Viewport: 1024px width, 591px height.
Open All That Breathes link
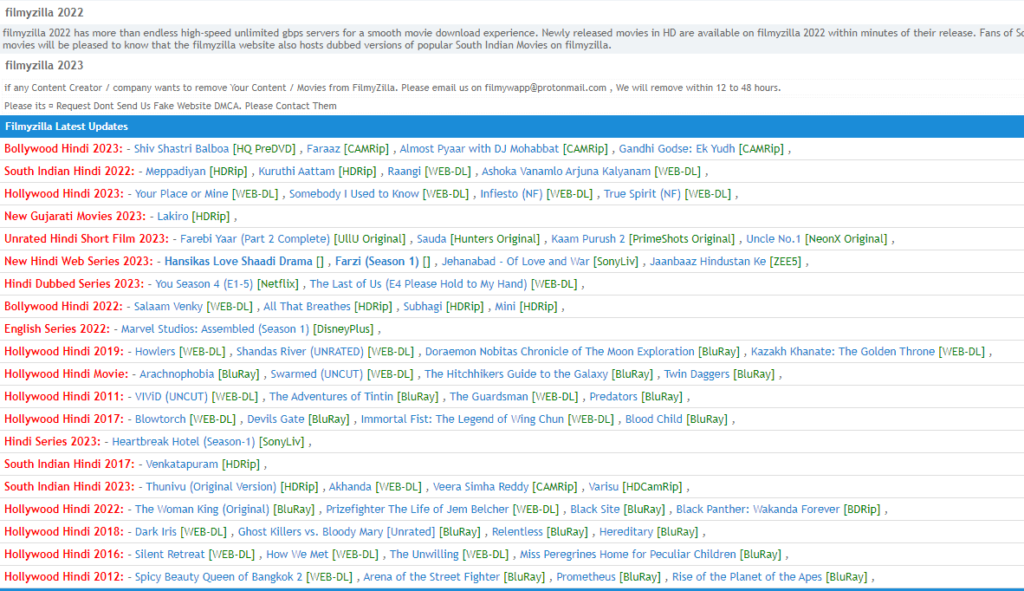(307, 306)
